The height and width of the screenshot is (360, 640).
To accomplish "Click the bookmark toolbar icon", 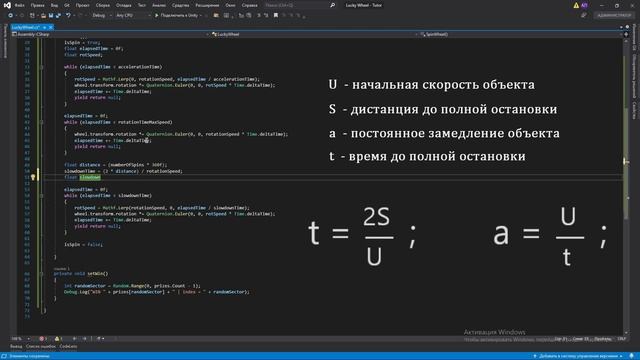I will (276, 16).
